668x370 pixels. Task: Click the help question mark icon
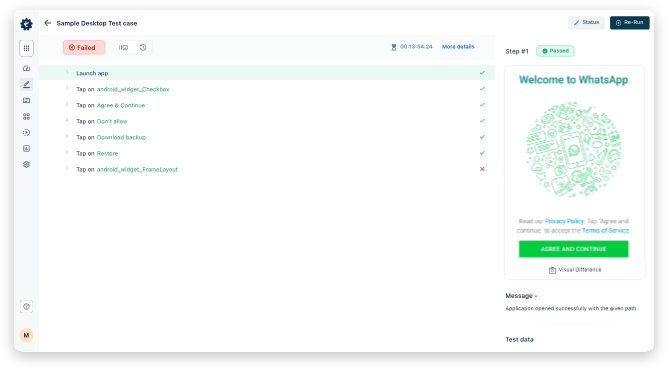coord(26,306)
